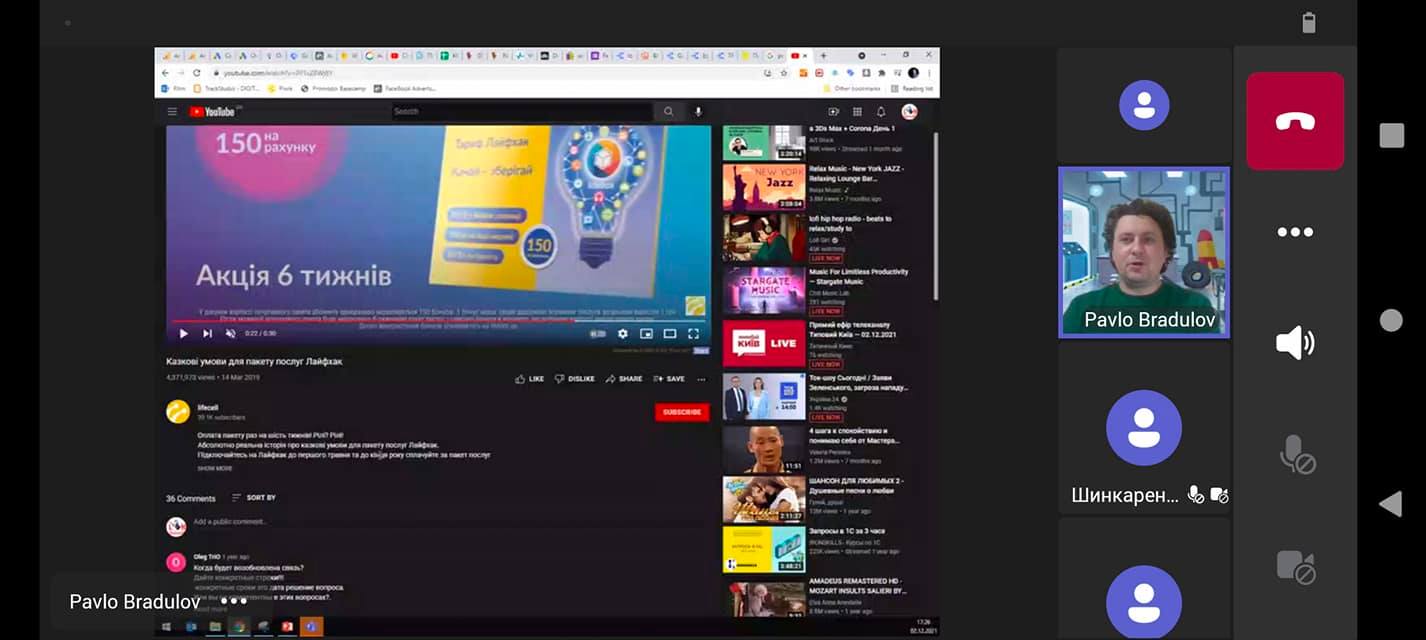Tap the Android recent apps square
The height and width of the screenshot is (640, 1426).
click(1391, 135)
